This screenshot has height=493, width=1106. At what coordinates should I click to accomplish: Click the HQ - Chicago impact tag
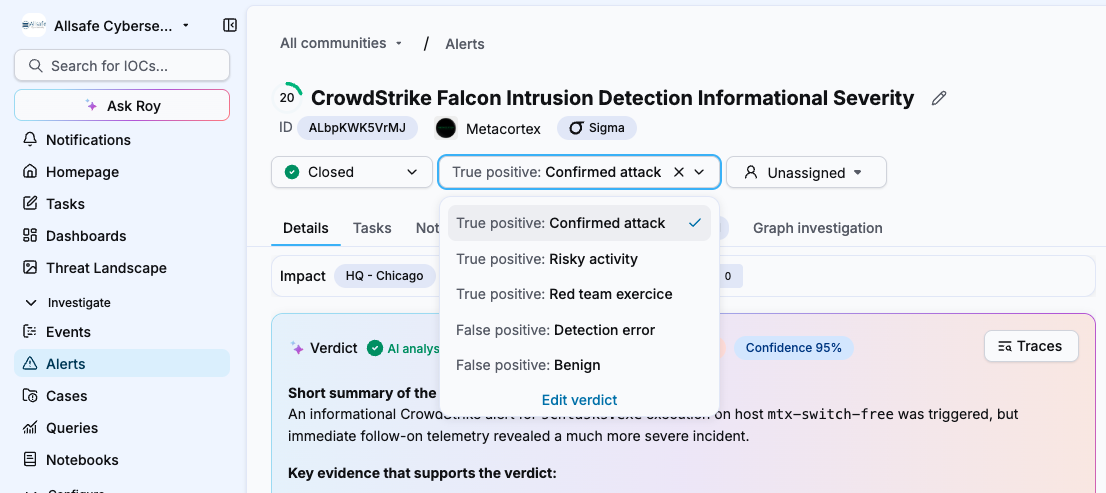pos(384,276)
